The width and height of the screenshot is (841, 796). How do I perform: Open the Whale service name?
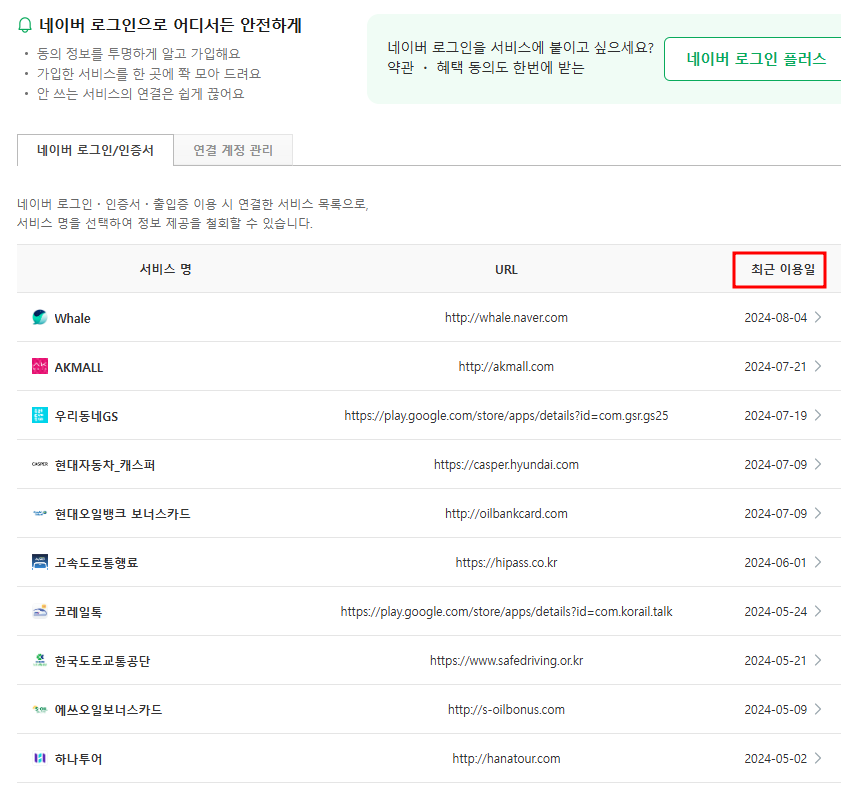[x=72, y=318]
